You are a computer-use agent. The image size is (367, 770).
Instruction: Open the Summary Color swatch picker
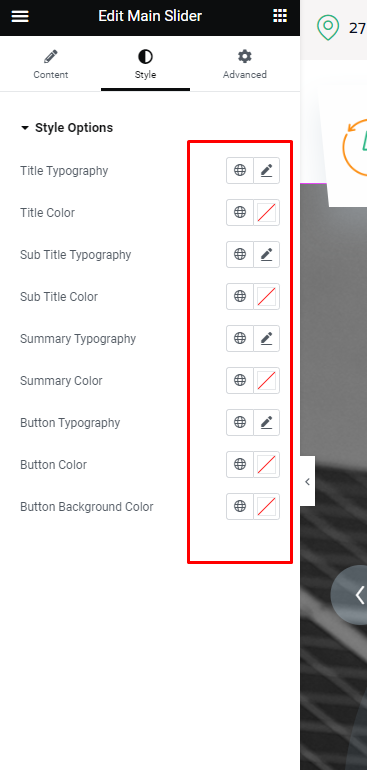click(x=266, y=380)
